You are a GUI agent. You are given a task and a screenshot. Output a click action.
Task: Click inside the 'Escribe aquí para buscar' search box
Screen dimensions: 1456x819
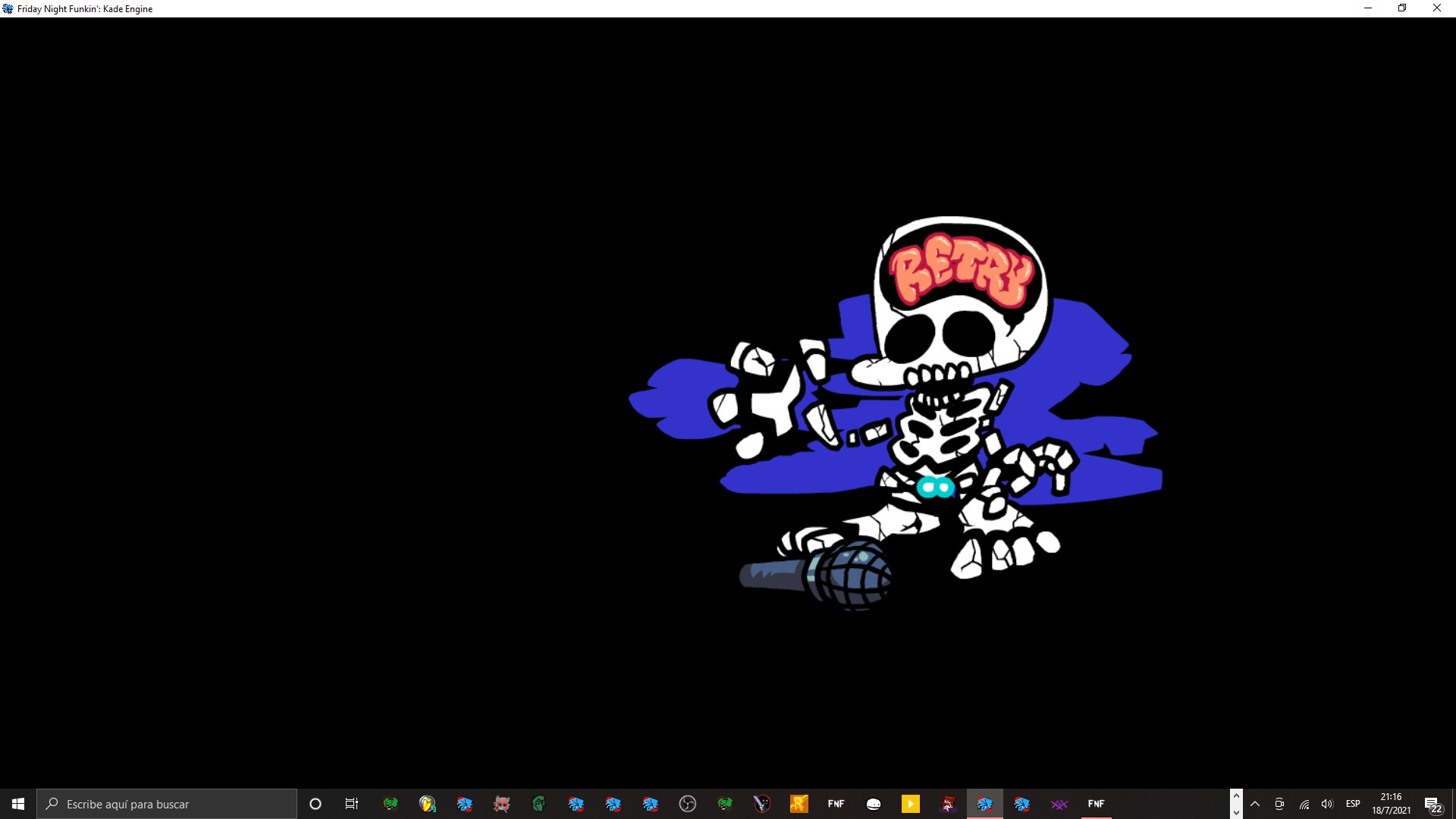pyautogui.click(x=167, y=803)
